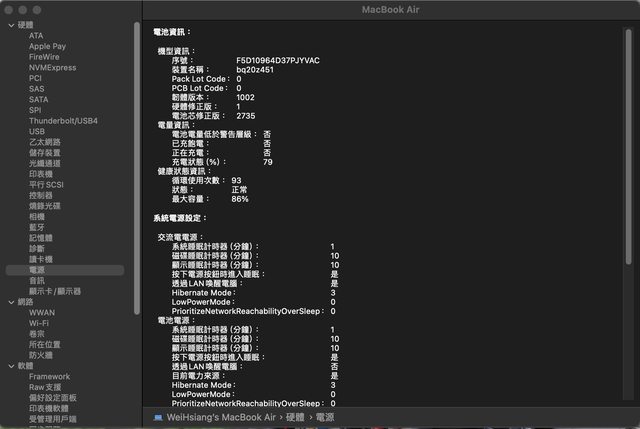Collapse the 軟體 (Software) section
Screen dimensions: 640x429
tap(10, 366)
